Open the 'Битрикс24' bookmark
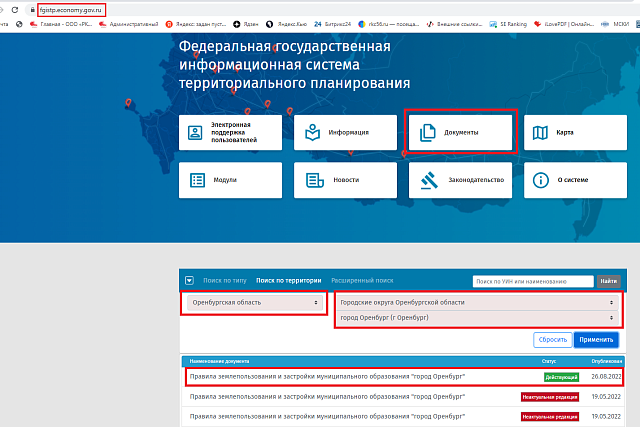The width and height of the screenshot is (640, 427). click(333, 24)
